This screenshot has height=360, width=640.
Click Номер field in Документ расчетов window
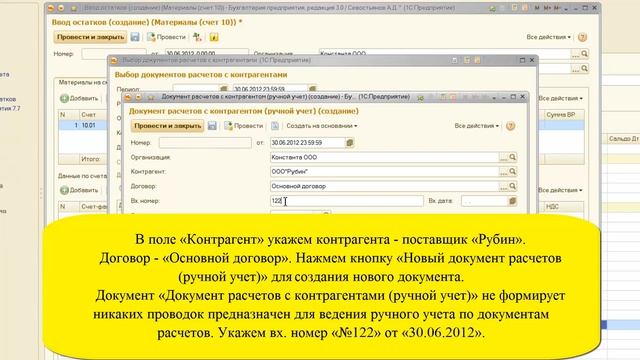pos(205,143)
